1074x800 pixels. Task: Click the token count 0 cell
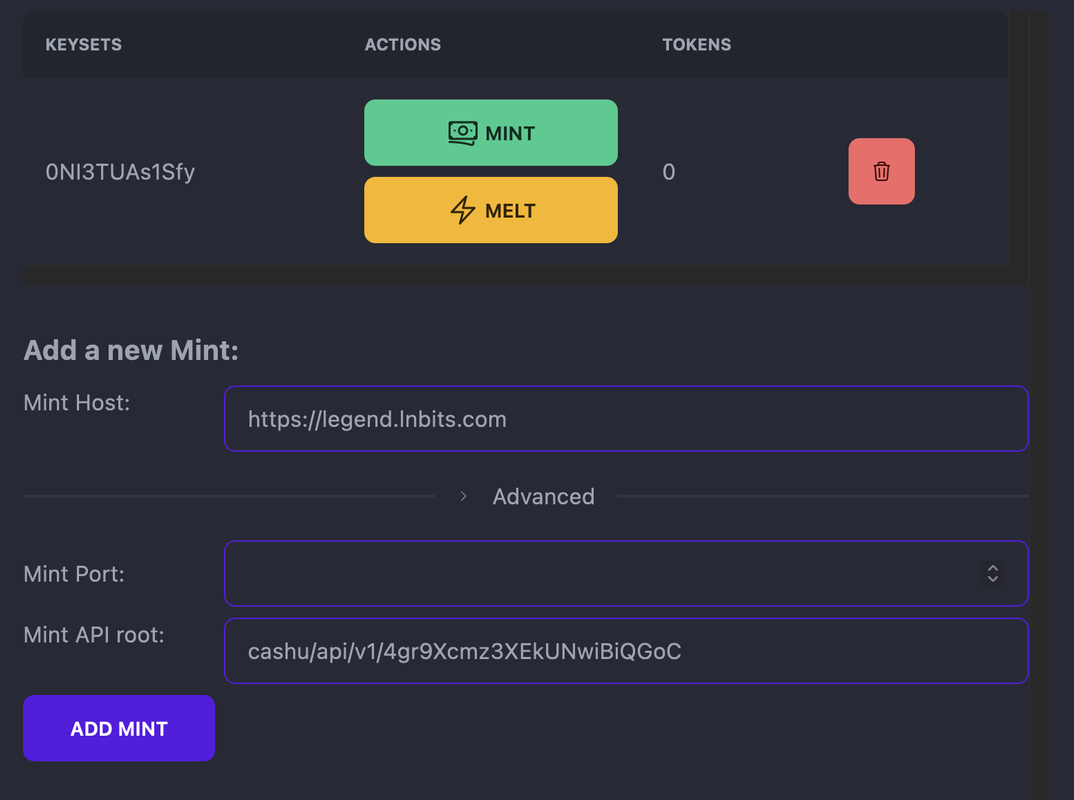click(669, 171)
